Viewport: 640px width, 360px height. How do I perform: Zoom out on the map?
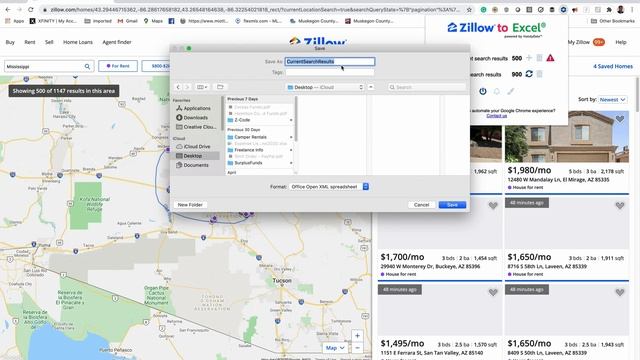coord(357,348)
